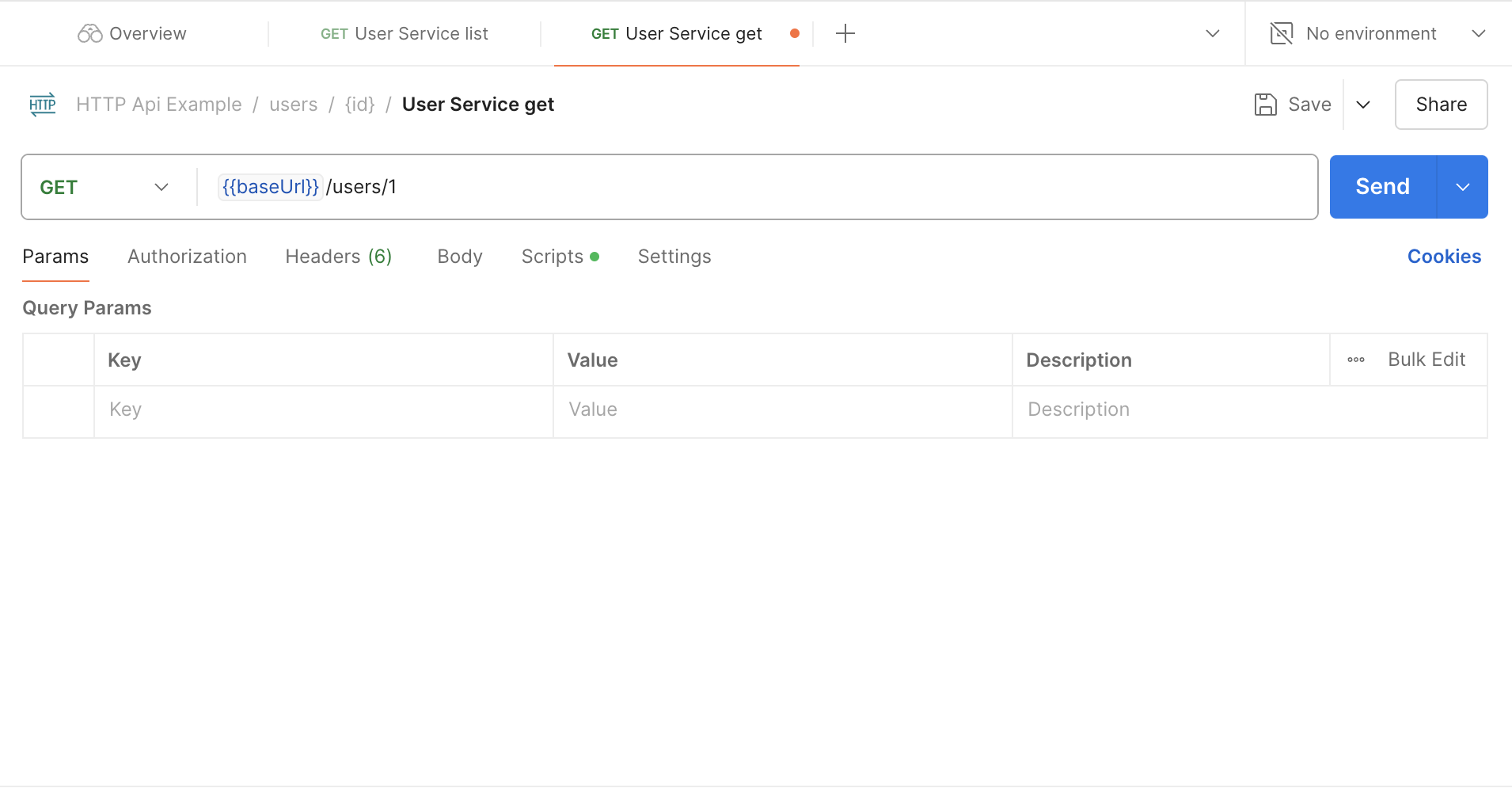Switch to the Scripts tab
The image size is (1512, 792).
(553, 257)
